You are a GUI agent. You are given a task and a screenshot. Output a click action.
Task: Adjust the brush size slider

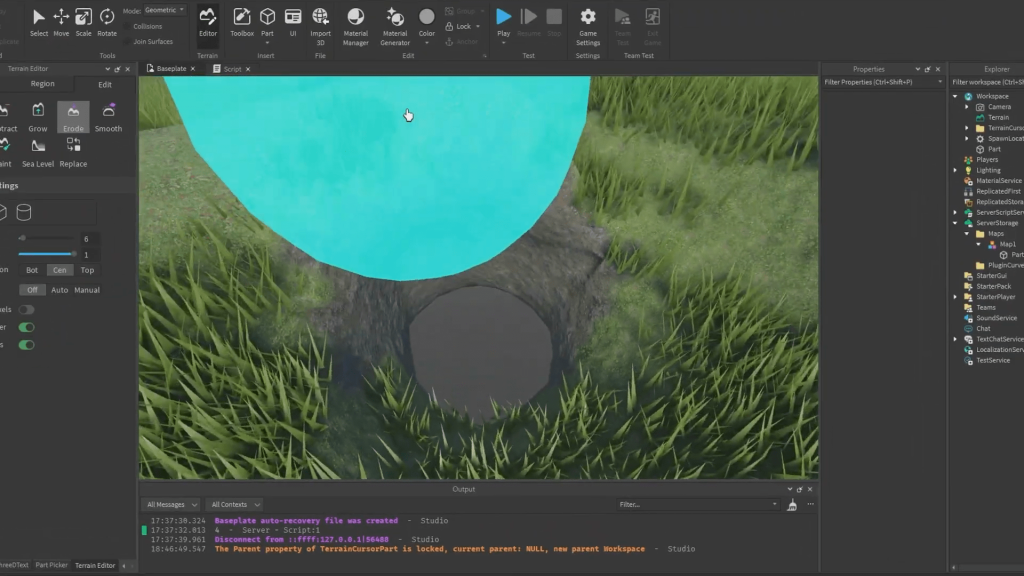click(x=46, y=238)
